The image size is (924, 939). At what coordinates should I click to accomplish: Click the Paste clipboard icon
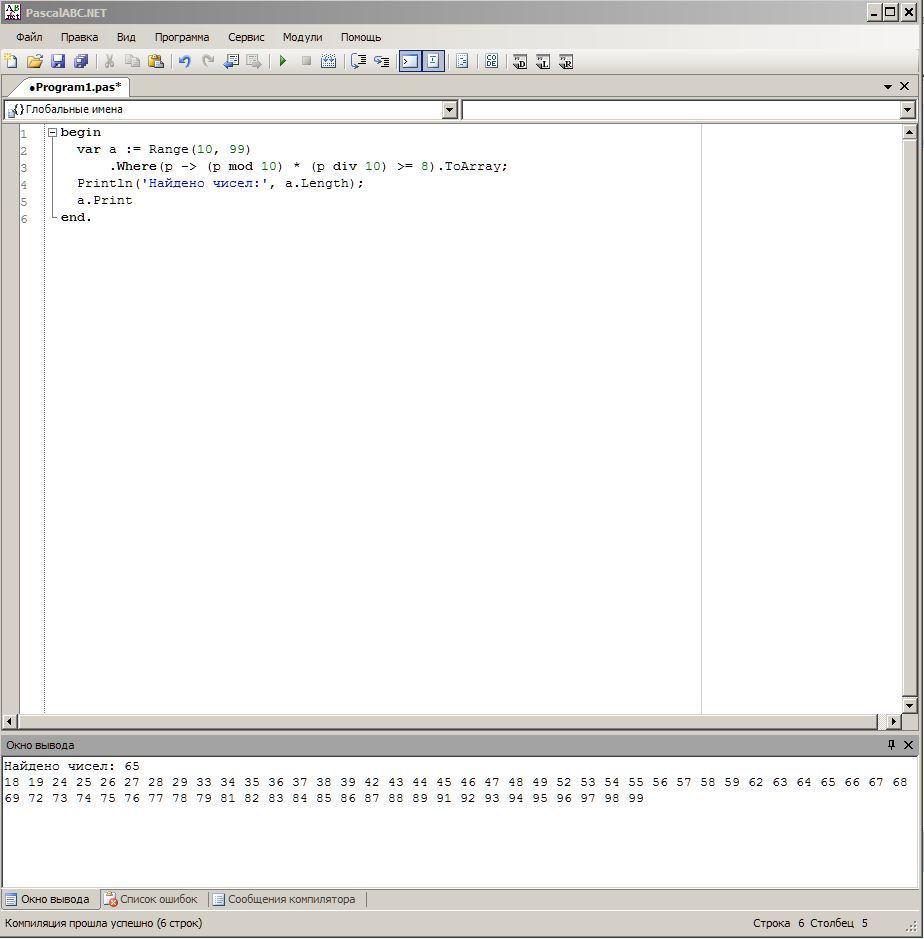click(x=156, y=62)
